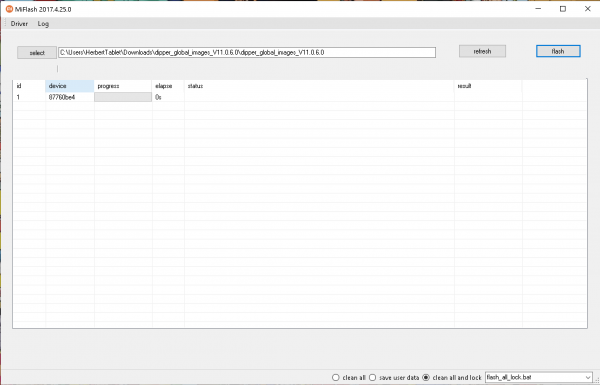Select the clean all radio option
Viewport: 600px width, 385px height.
pyautogui.click(x=336, y=377)
